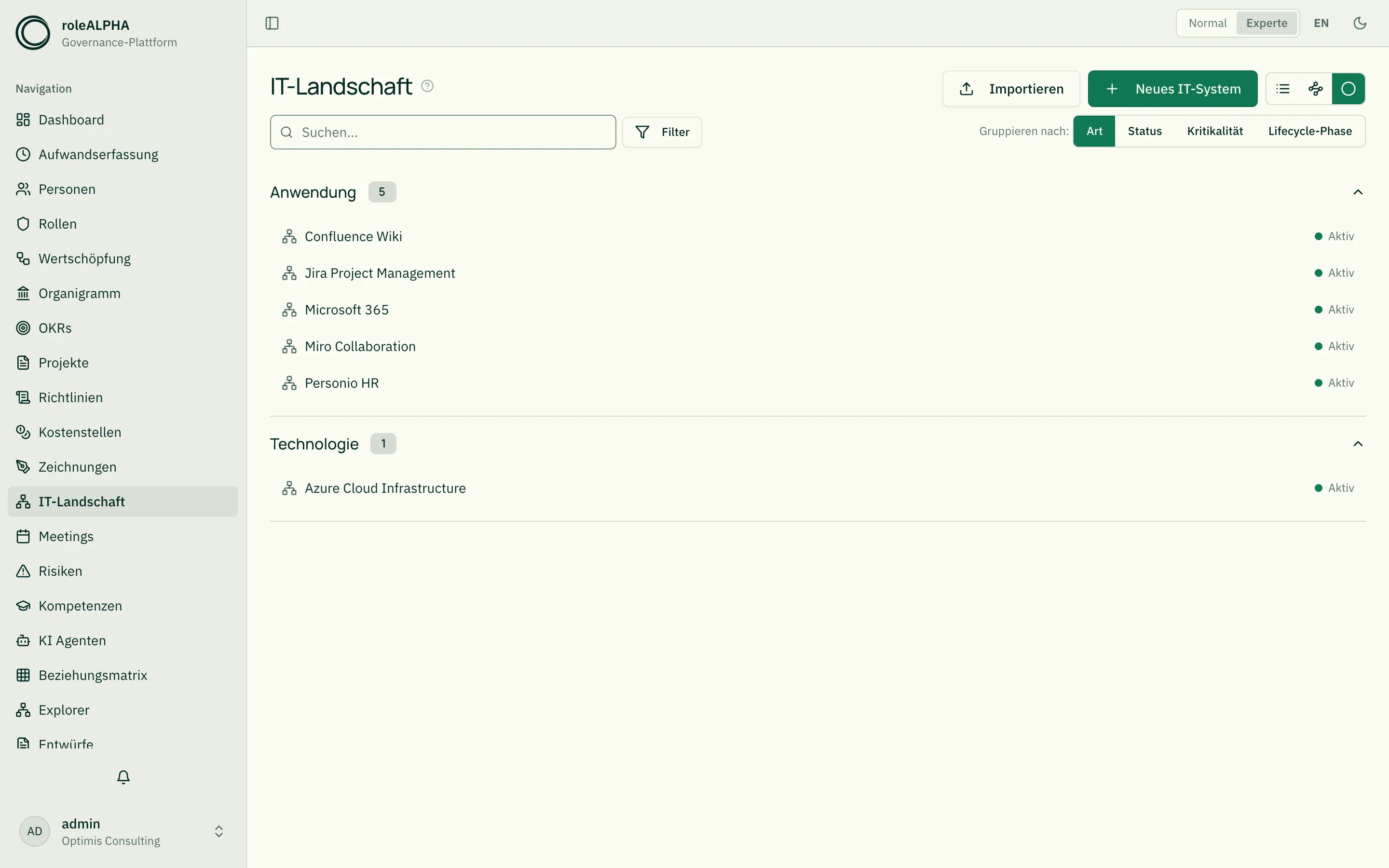Viewport: 1389px width, 868px height.
Task: Open Organigramm in the sidebar
Action: (123, 293)
